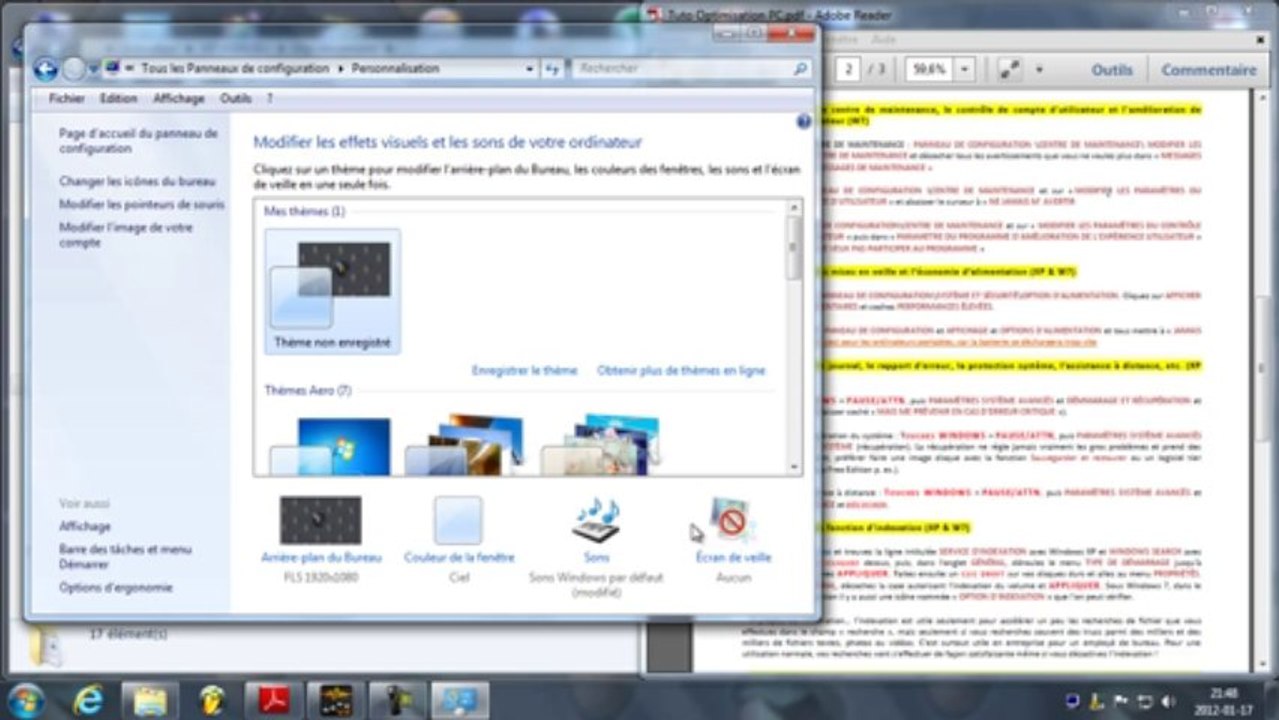The width and height of the screenshot is (1279, 720).
Task: Open the file explorer taskbar icon
Action: click(x=150, y=700)
